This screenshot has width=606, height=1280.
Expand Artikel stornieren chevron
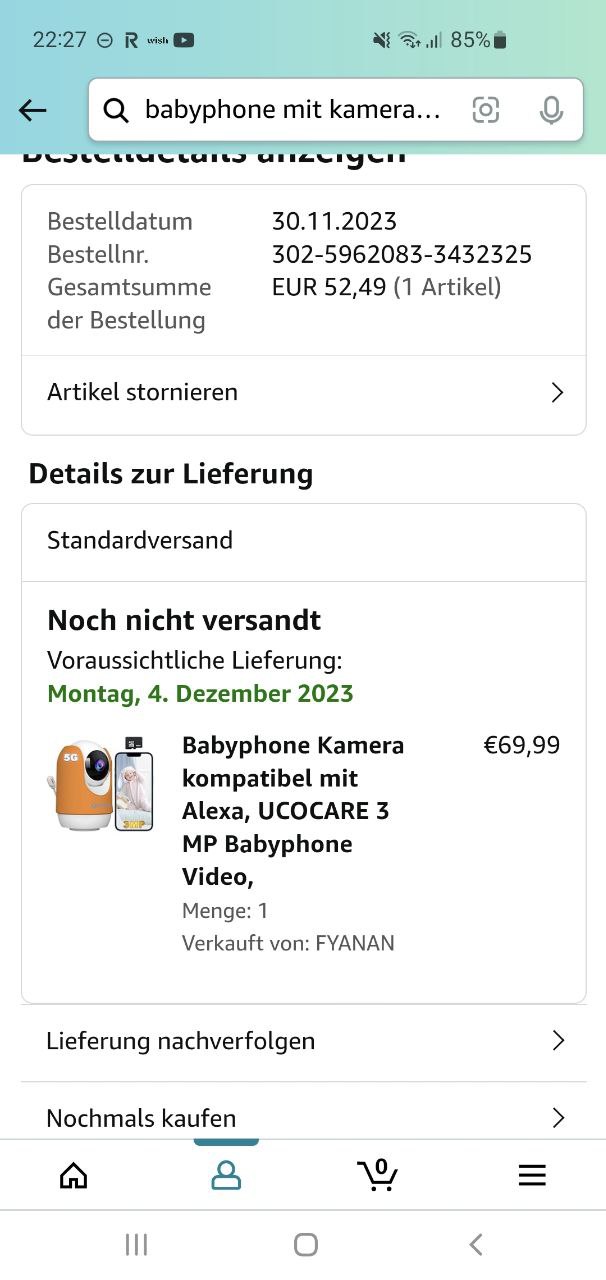pos(558,393)
